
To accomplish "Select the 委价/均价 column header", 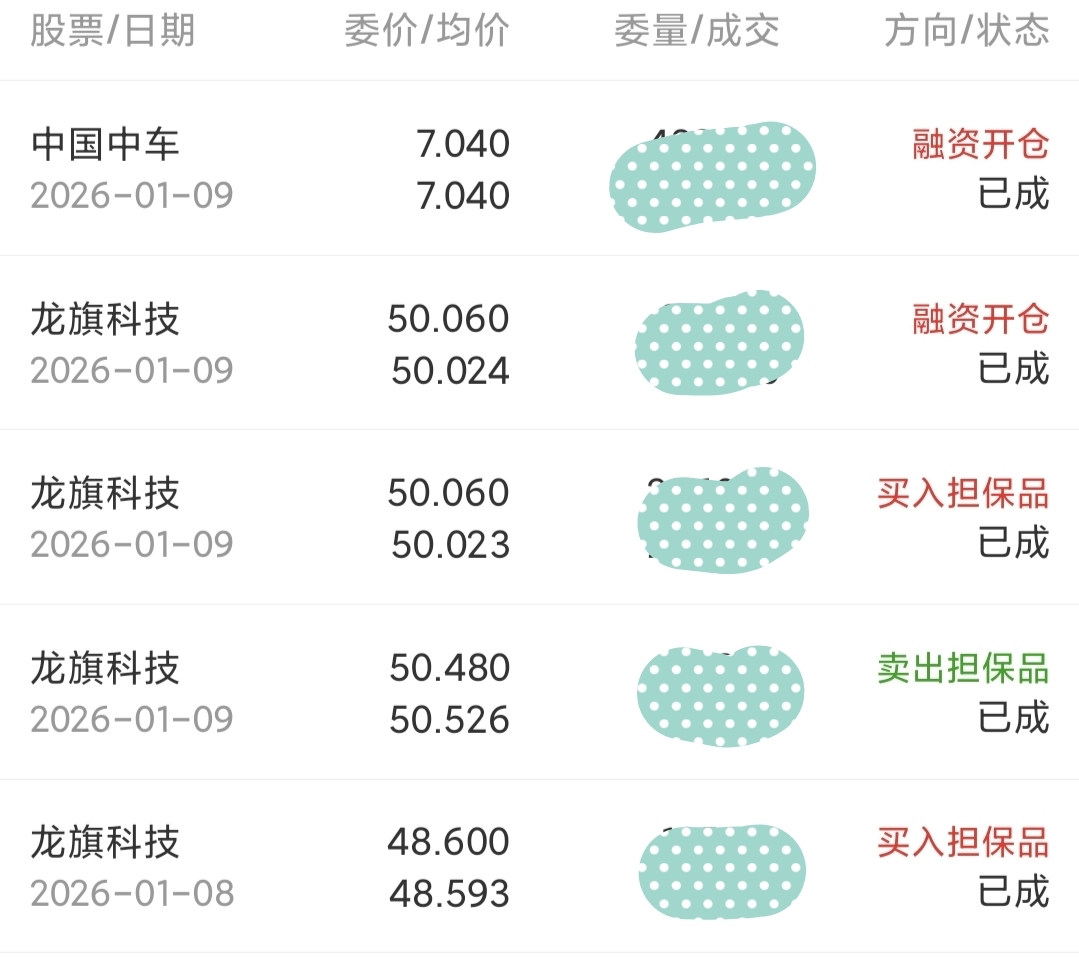I will [x=427, y=31].
